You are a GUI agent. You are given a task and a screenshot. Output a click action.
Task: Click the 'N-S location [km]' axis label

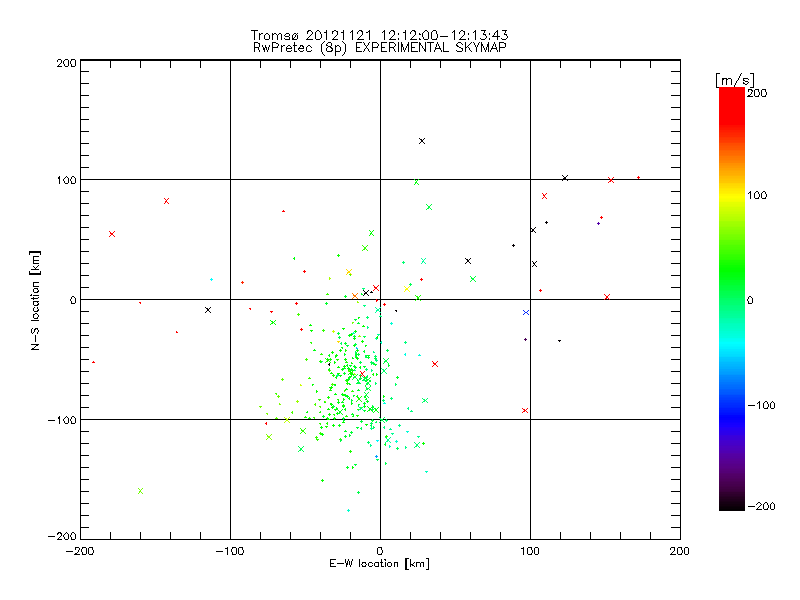point(35,301)
